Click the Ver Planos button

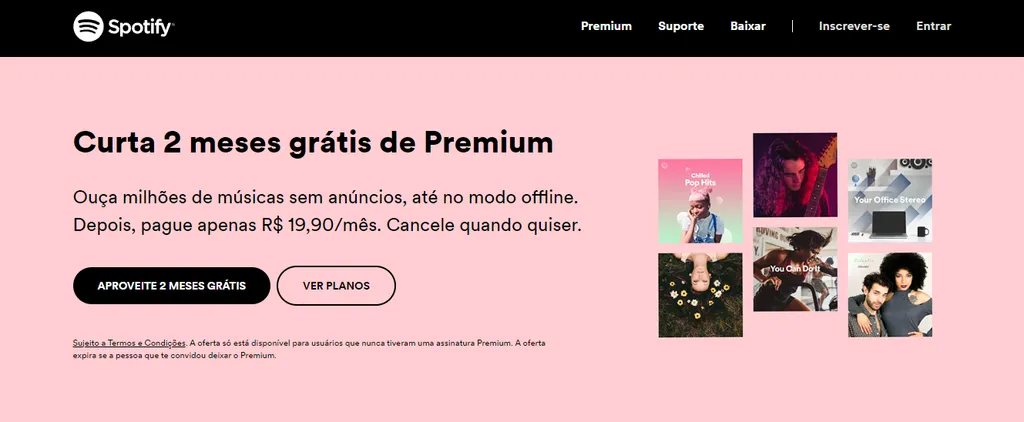coord(336,285)
